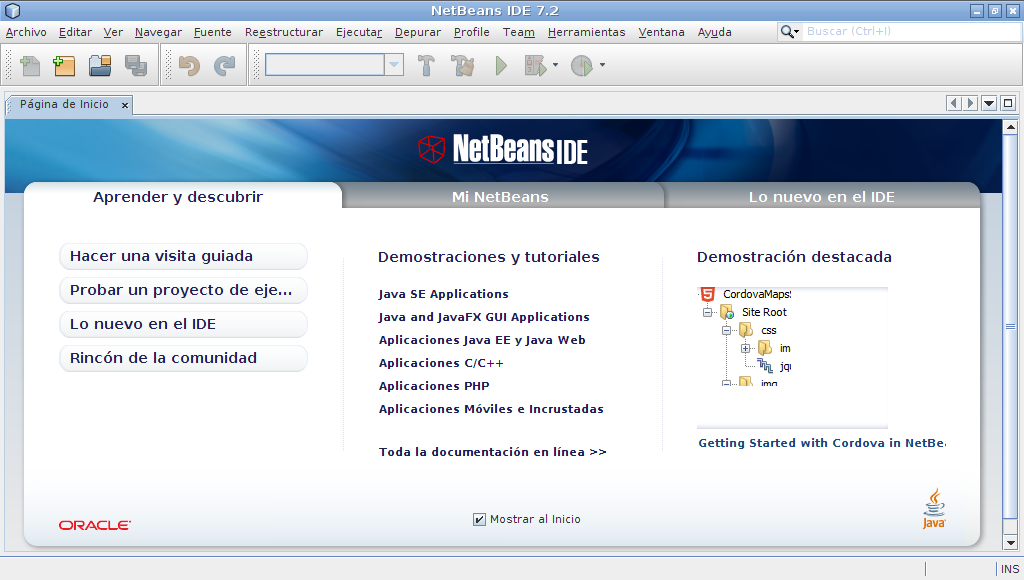The height and width of the screenshot is (580, 1024).
Task: Open Toda la documentación en línea link
Action: coord(493,452)
